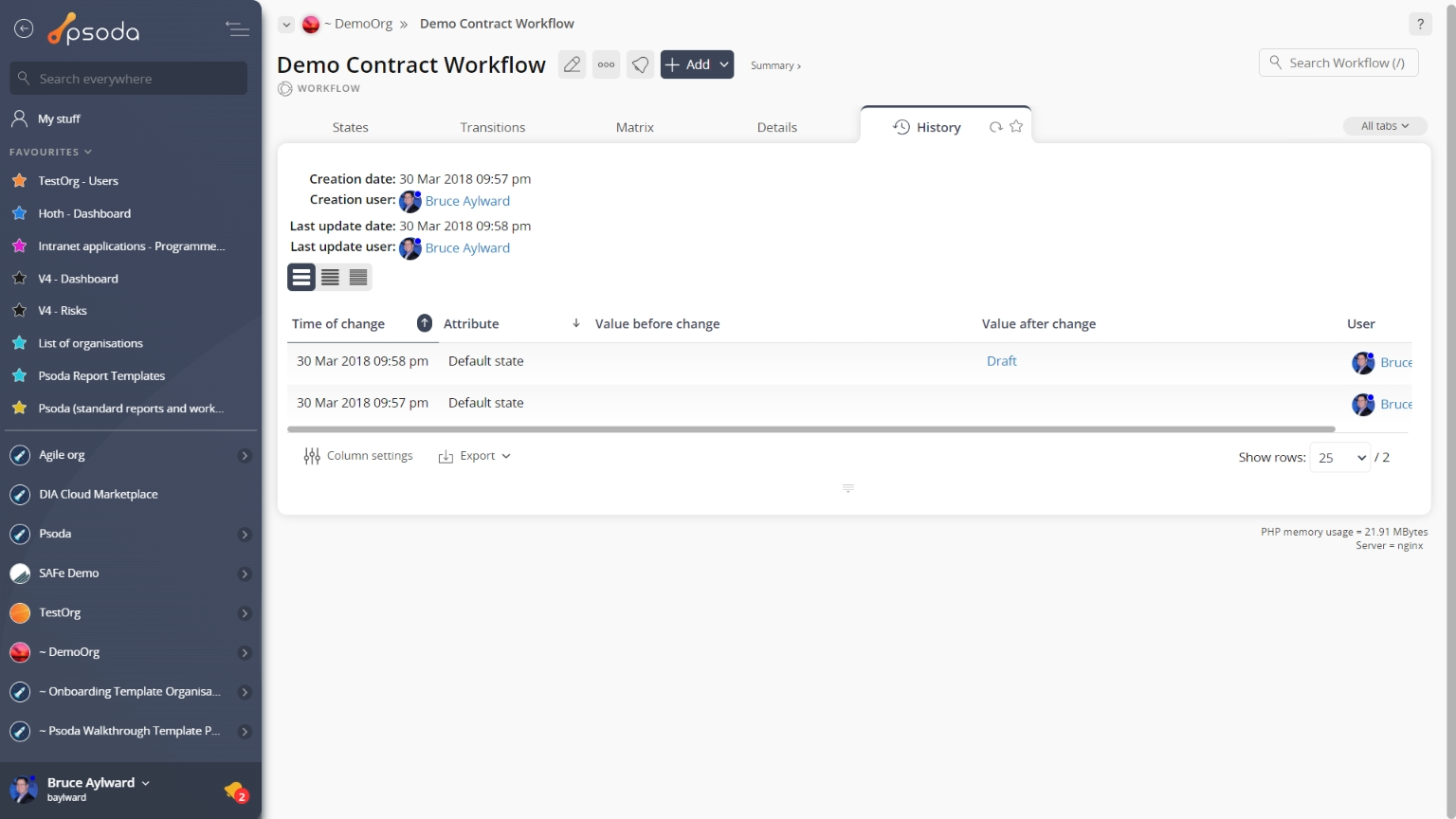
Task: Click the Time of change ascending sort icon
Action: point(425,323)
